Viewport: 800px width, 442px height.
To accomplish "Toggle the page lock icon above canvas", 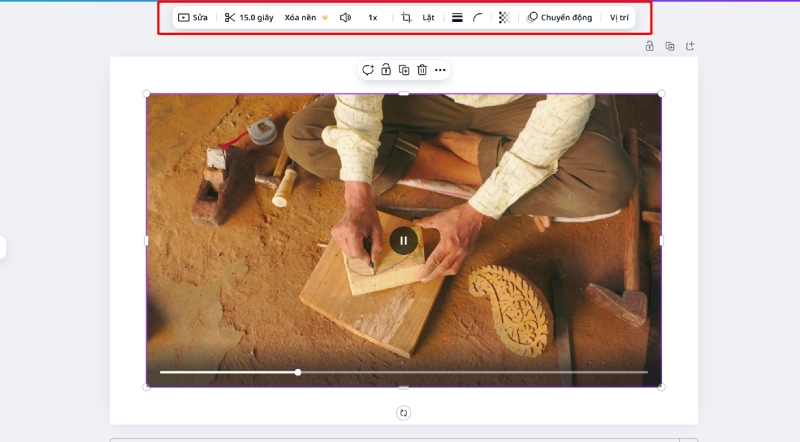I will click(x=650, y=46).
